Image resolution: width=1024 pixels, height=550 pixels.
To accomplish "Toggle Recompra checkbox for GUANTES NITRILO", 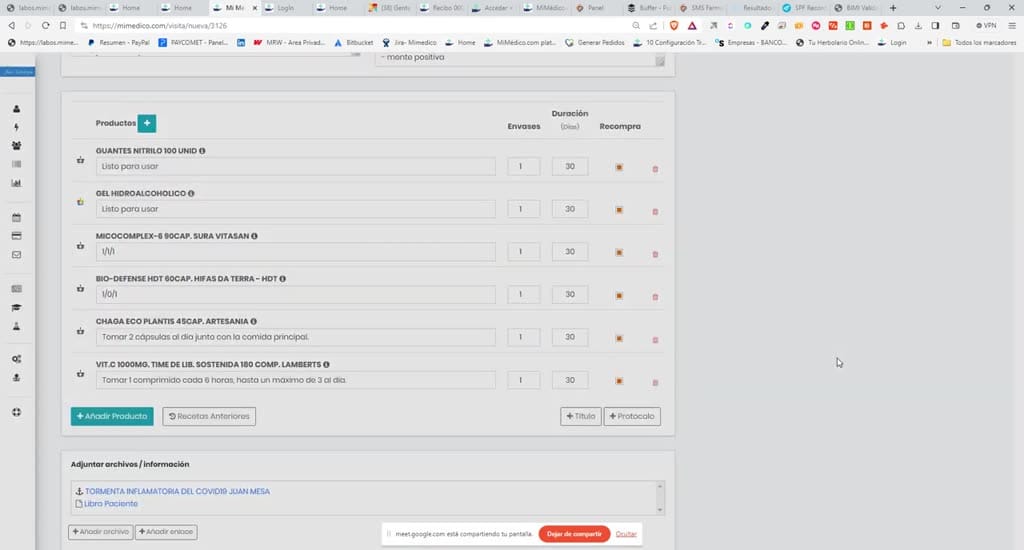I will pos(619,167).
